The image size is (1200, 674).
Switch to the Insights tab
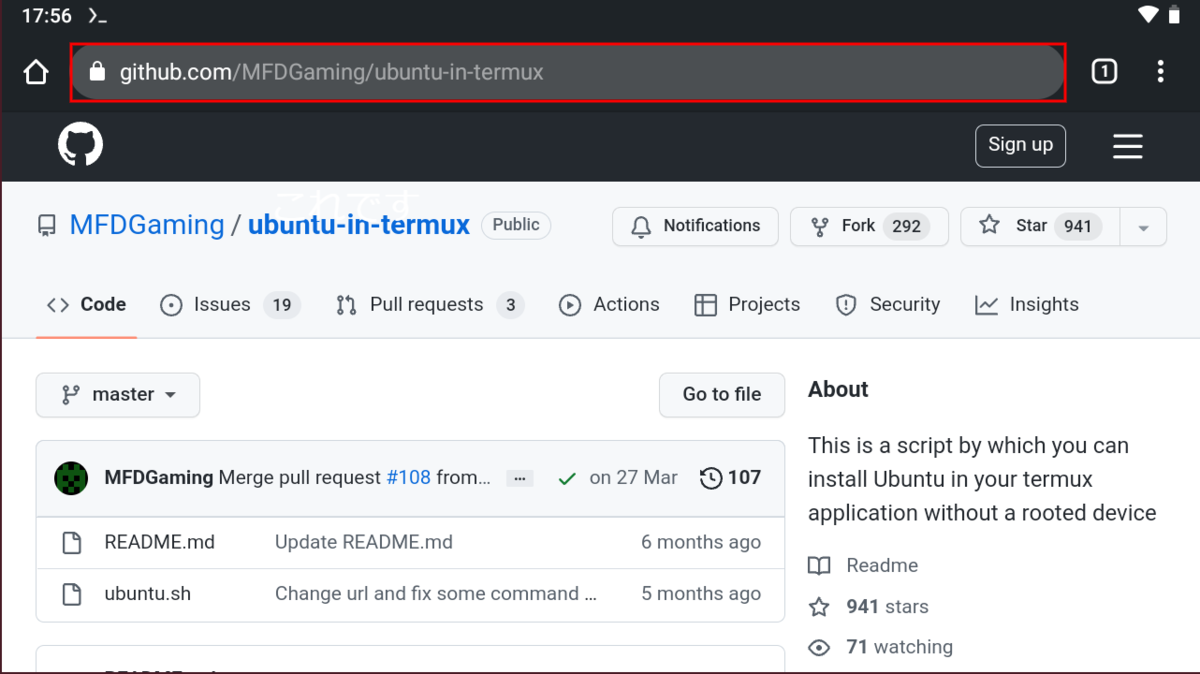(1027, 305)
